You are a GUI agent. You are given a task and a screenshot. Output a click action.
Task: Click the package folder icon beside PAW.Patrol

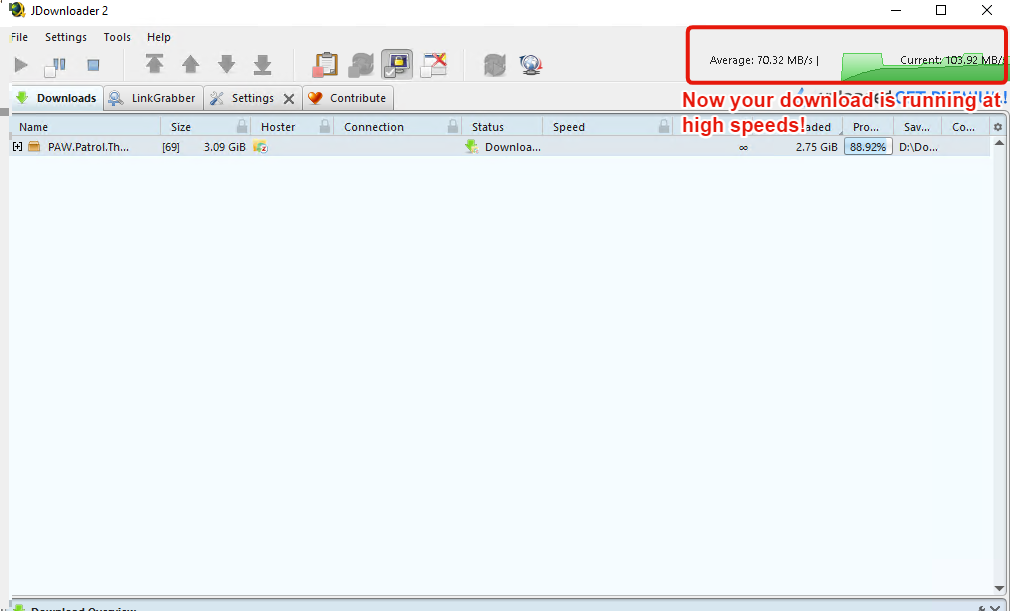click(x=34, y=147)
